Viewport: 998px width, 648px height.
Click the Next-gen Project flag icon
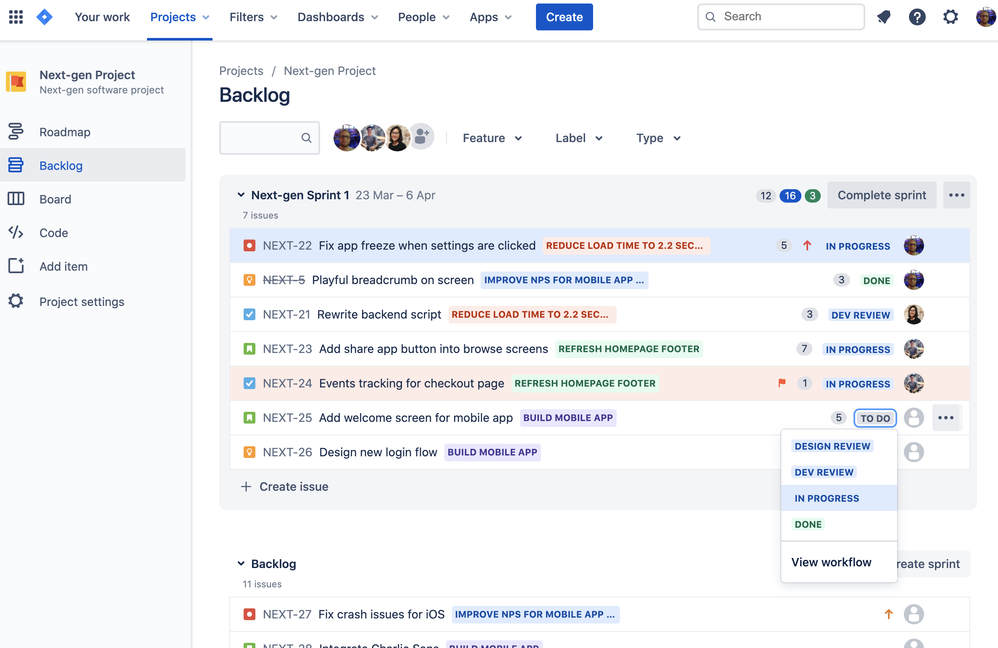click(x=16, y=81)
